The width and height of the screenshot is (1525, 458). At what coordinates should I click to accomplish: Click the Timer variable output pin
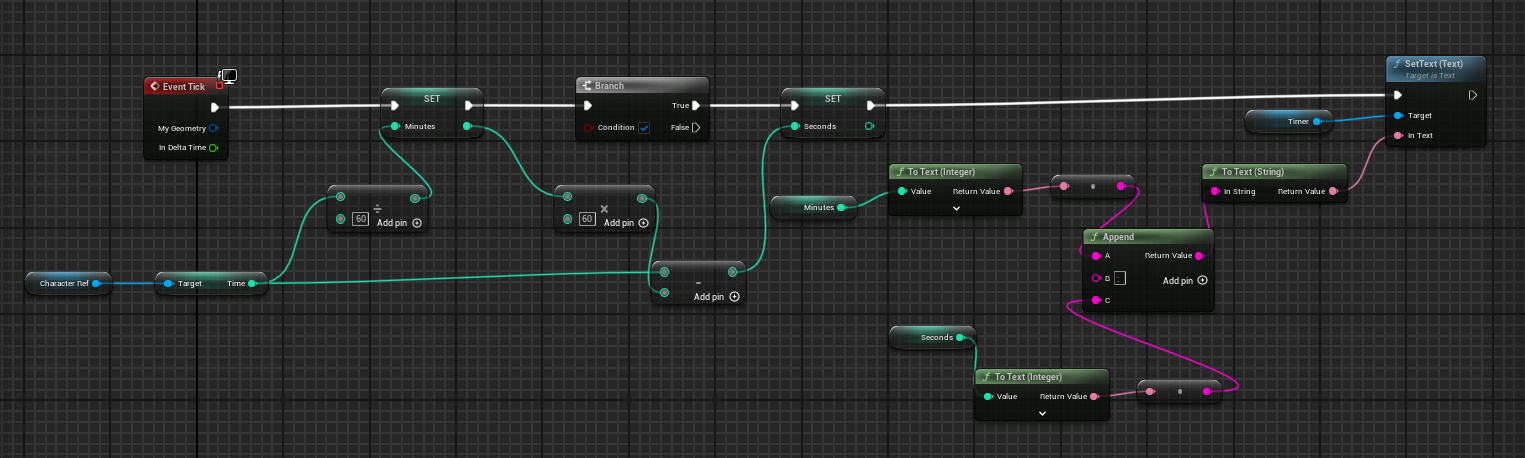click(x=1317, y=122)
